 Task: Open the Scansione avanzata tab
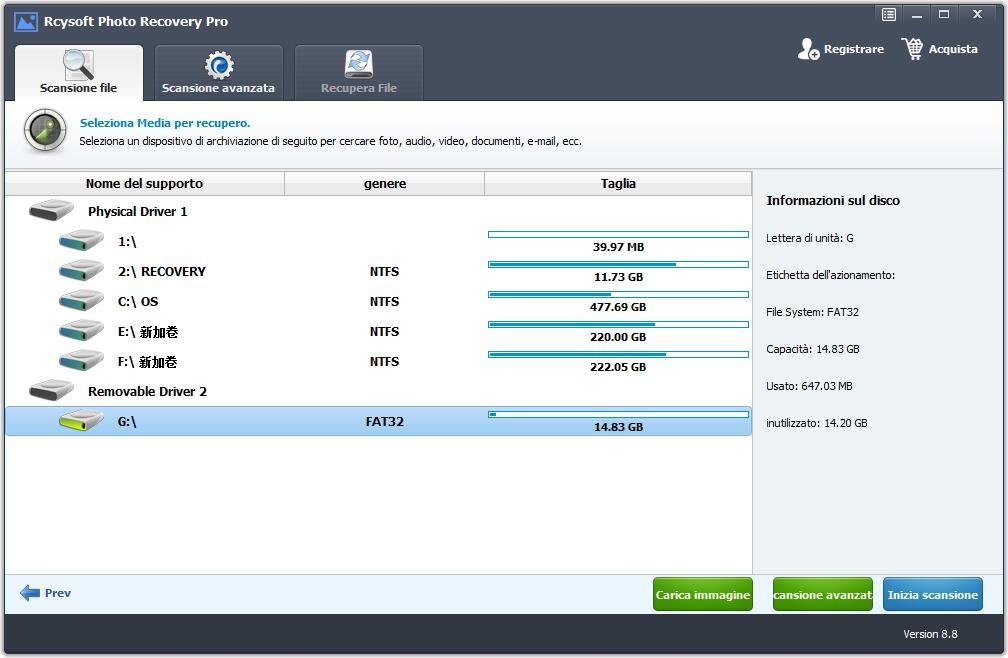[218, 73]
